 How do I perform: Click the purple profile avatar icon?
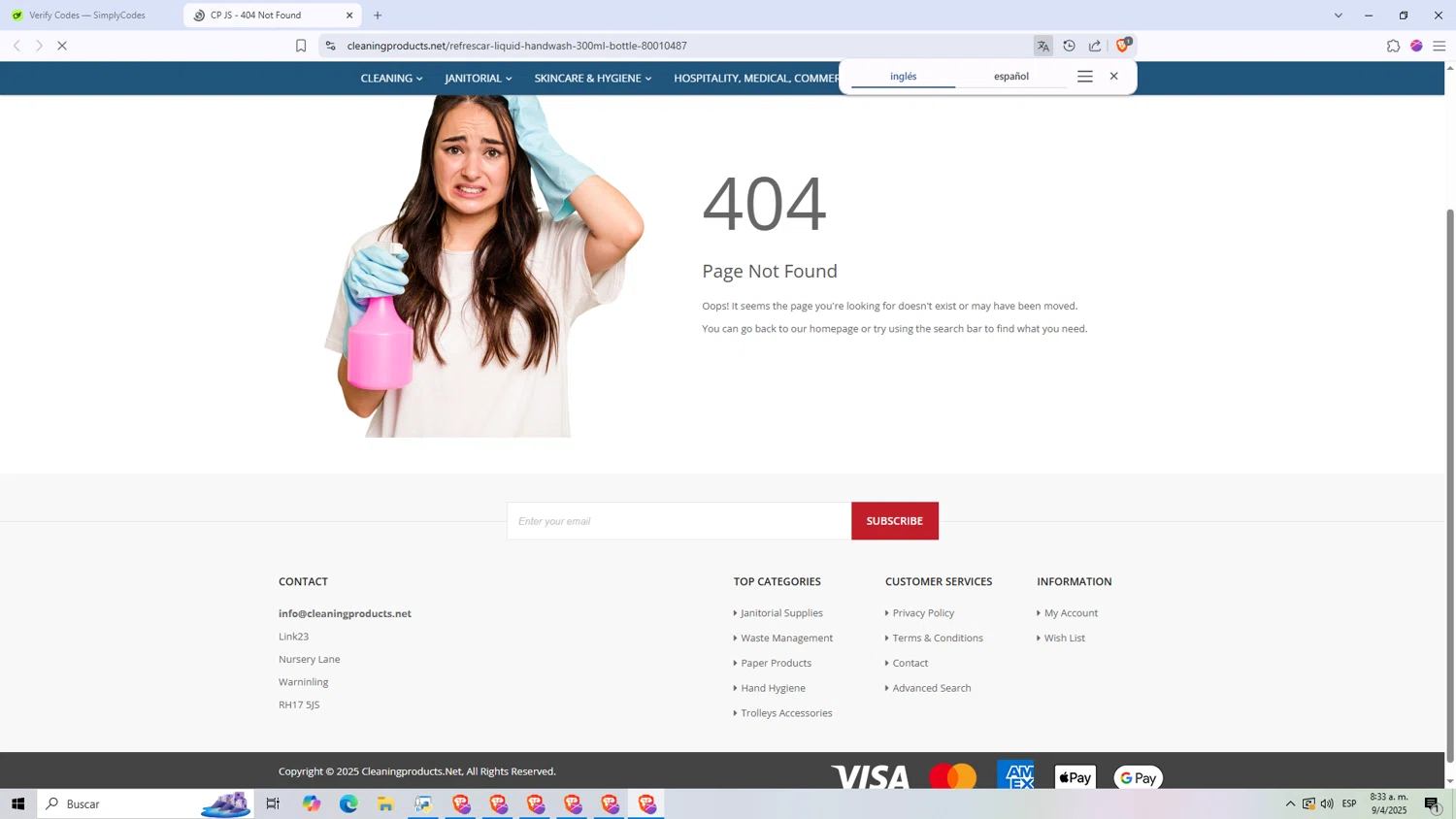1416,46
